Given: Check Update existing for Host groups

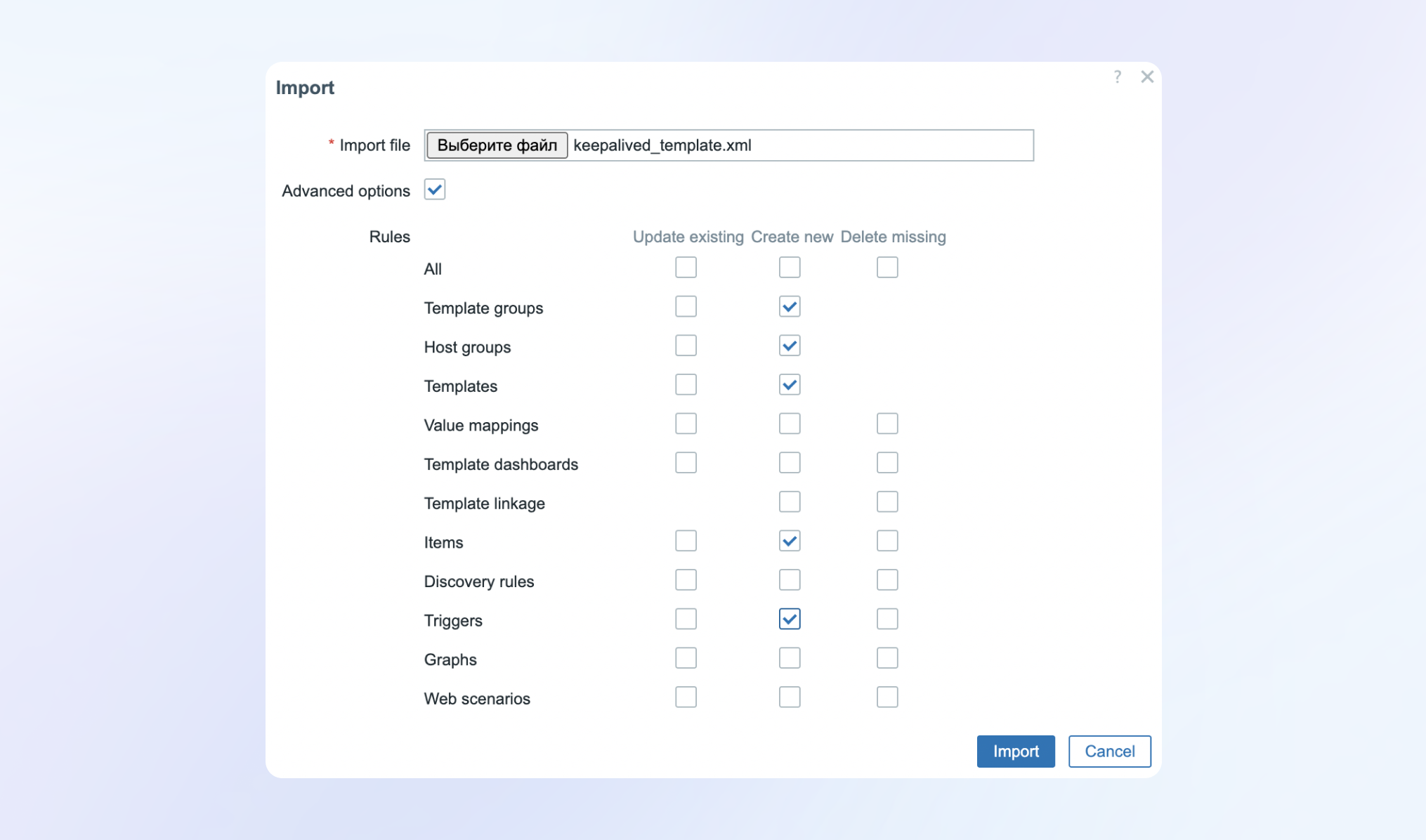Looking at the screenshot, I should pyautogui.click(x=686, y=346).
